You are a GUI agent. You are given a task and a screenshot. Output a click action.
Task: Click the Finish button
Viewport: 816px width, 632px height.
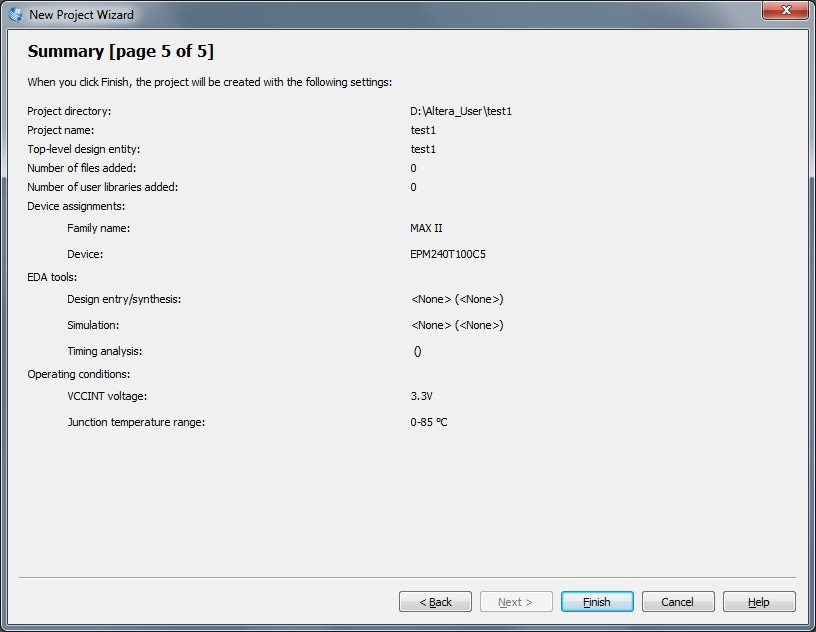click(x=597, y=601)
